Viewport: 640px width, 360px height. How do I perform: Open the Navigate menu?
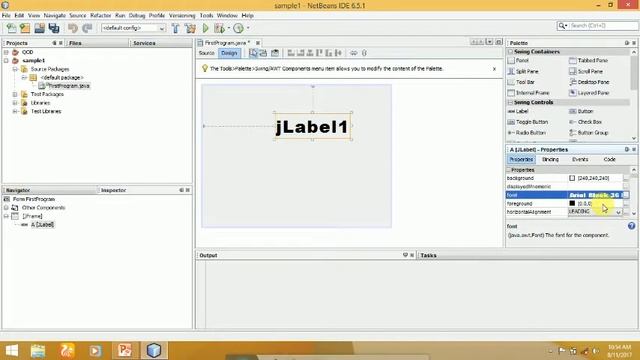pos(55,16)
